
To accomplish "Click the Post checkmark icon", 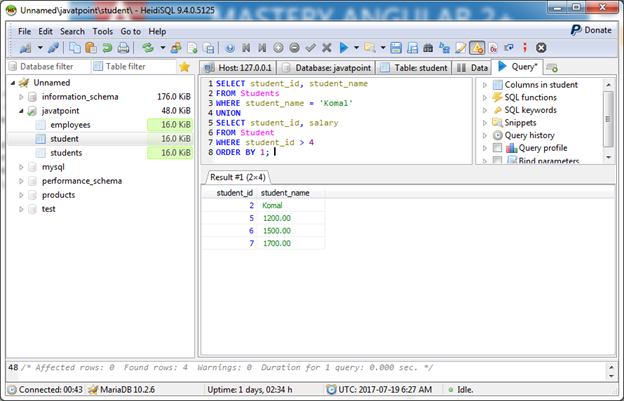I will [x=310, y=48].
